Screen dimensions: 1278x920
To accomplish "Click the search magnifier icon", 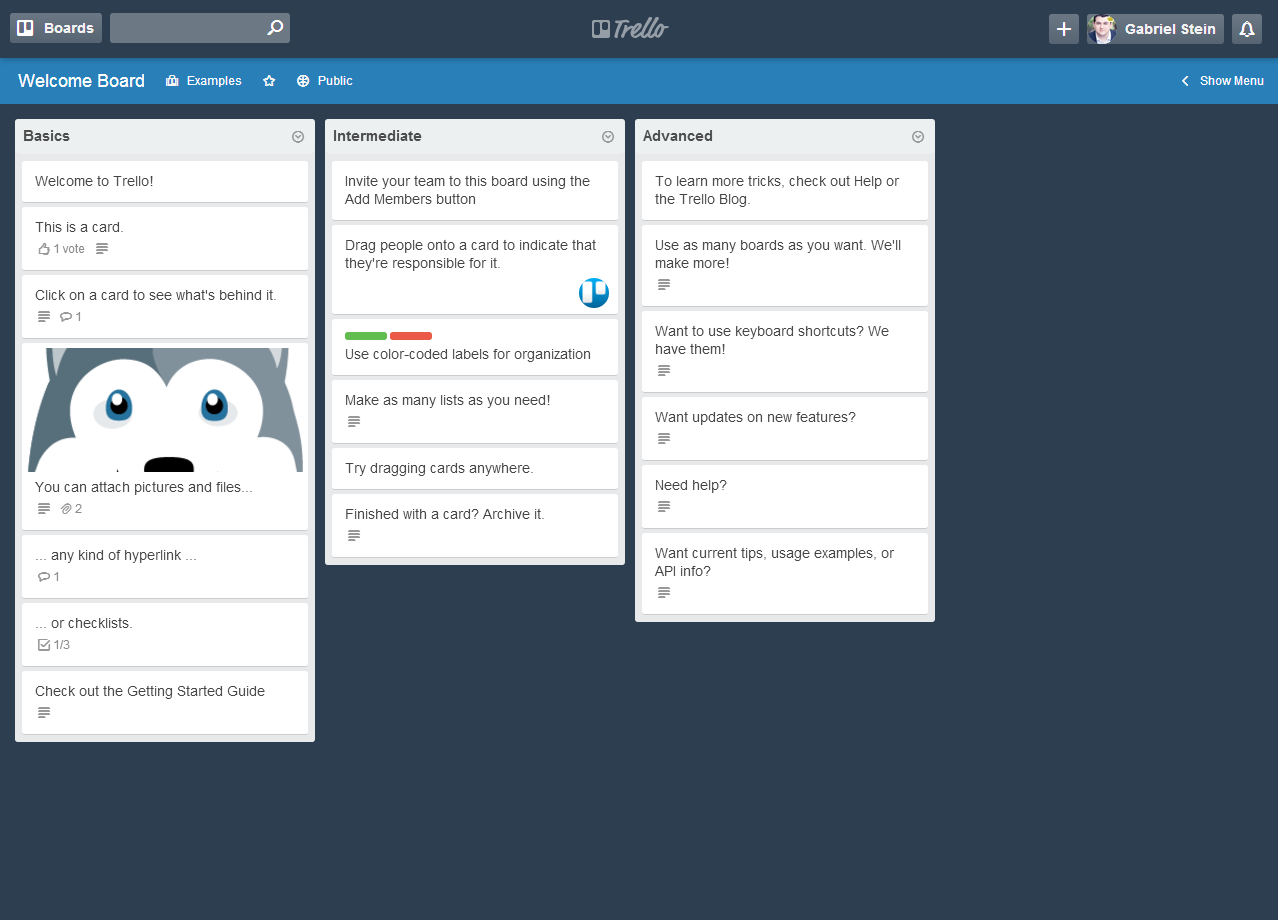I will (x=275, y=28).
